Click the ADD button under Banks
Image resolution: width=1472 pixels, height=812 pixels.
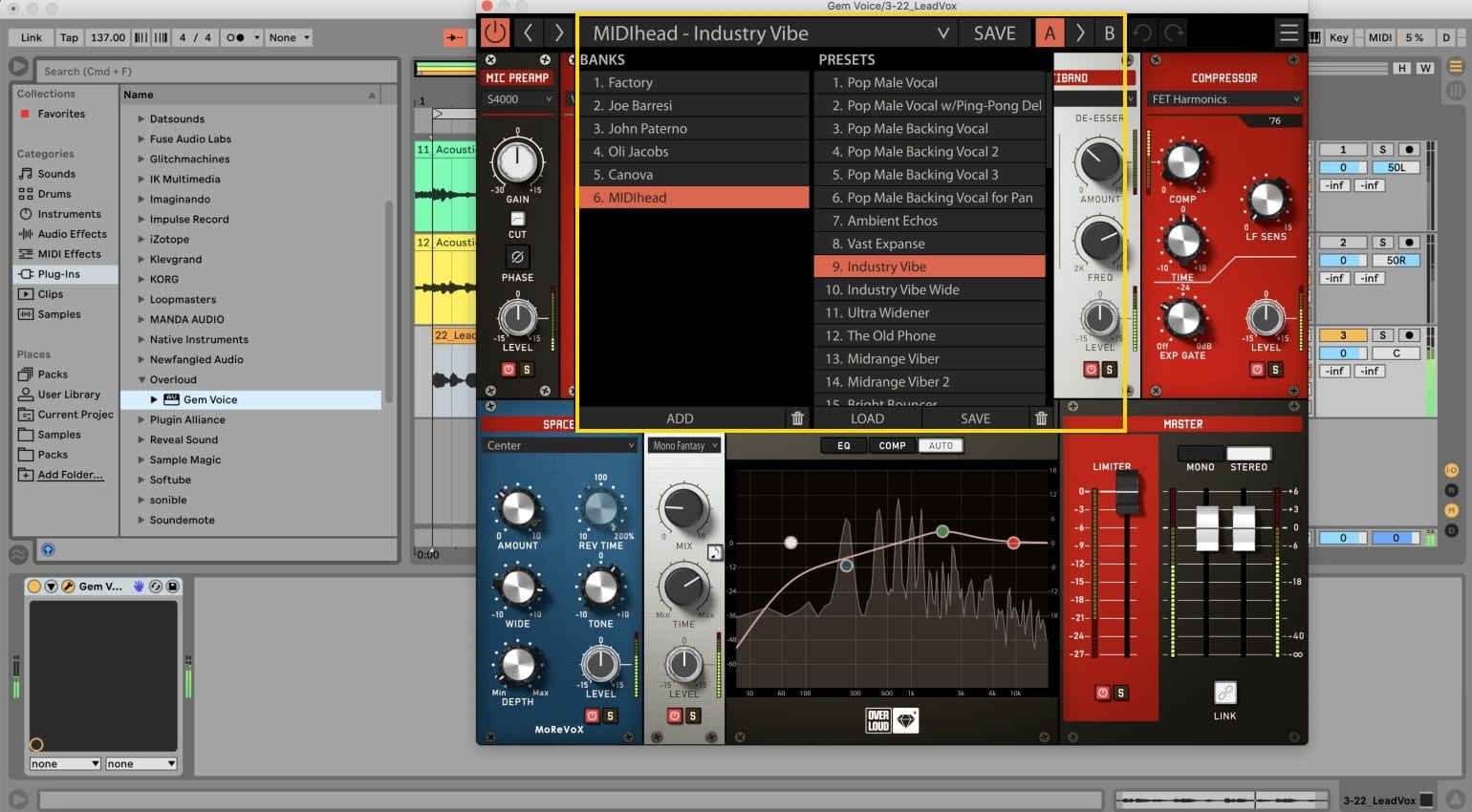coord(680,418)
